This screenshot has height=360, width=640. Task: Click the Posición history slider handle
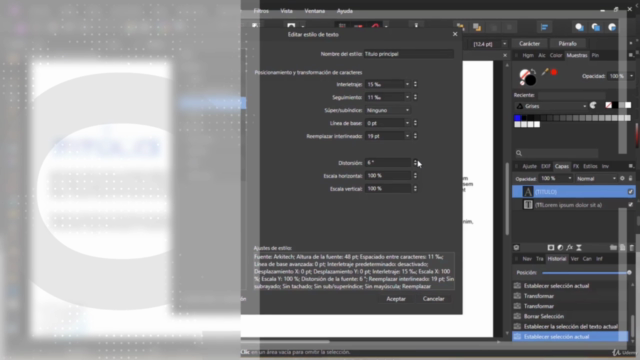[629, 272]
